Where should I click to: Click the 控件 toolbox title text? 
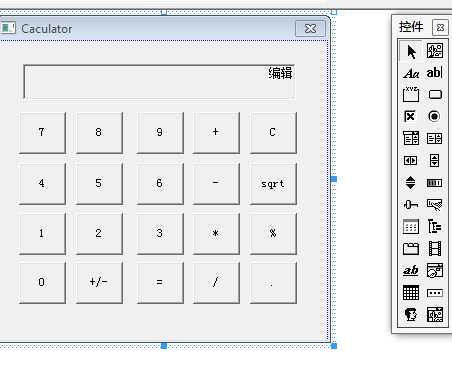point(411,27)
